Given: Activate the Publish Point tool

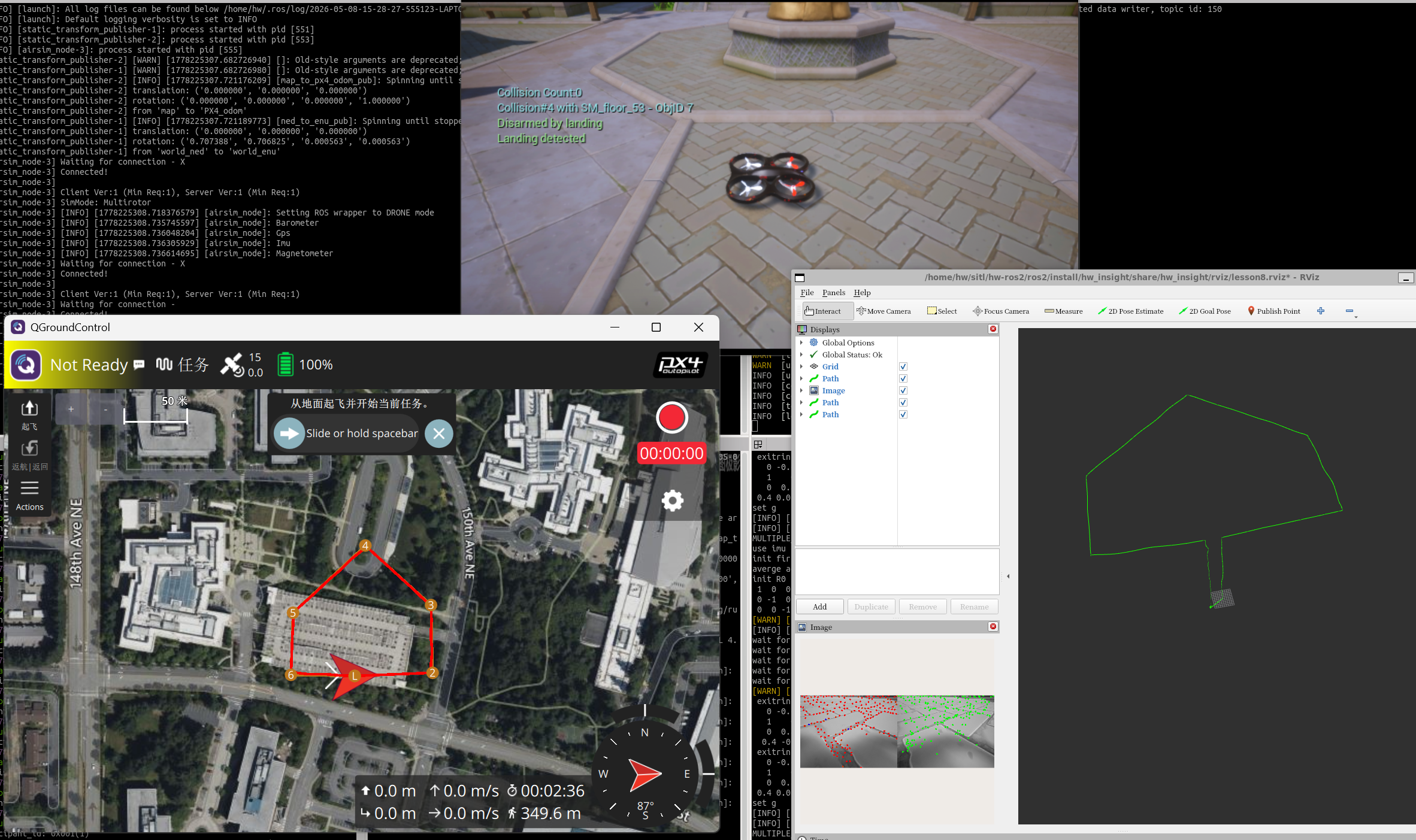Looking at the screenshot, I should pyautogui.click(x=1274, y=311).
